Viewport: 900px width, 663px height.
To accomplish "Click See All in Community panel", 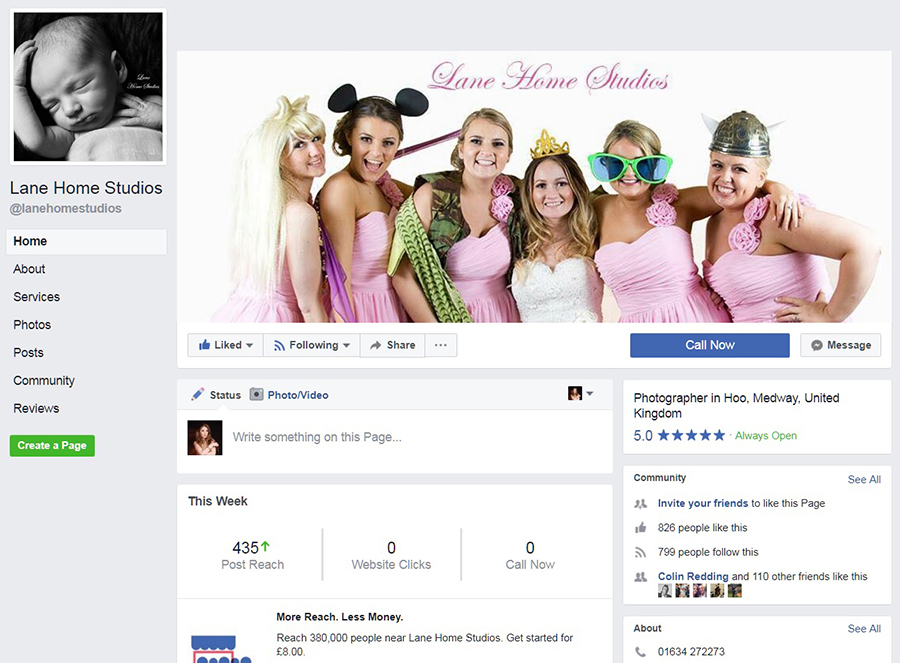I will (x=864, y=479).
